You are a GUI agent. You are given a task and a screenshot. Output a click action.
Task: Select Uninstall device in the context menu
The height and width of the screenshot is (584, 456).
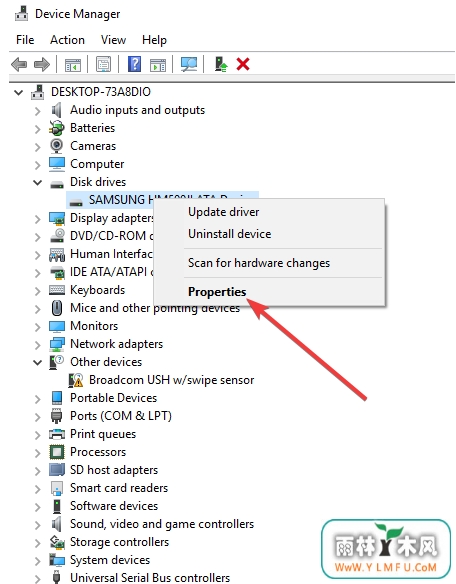pyautogui.click(x=229, y=234)
